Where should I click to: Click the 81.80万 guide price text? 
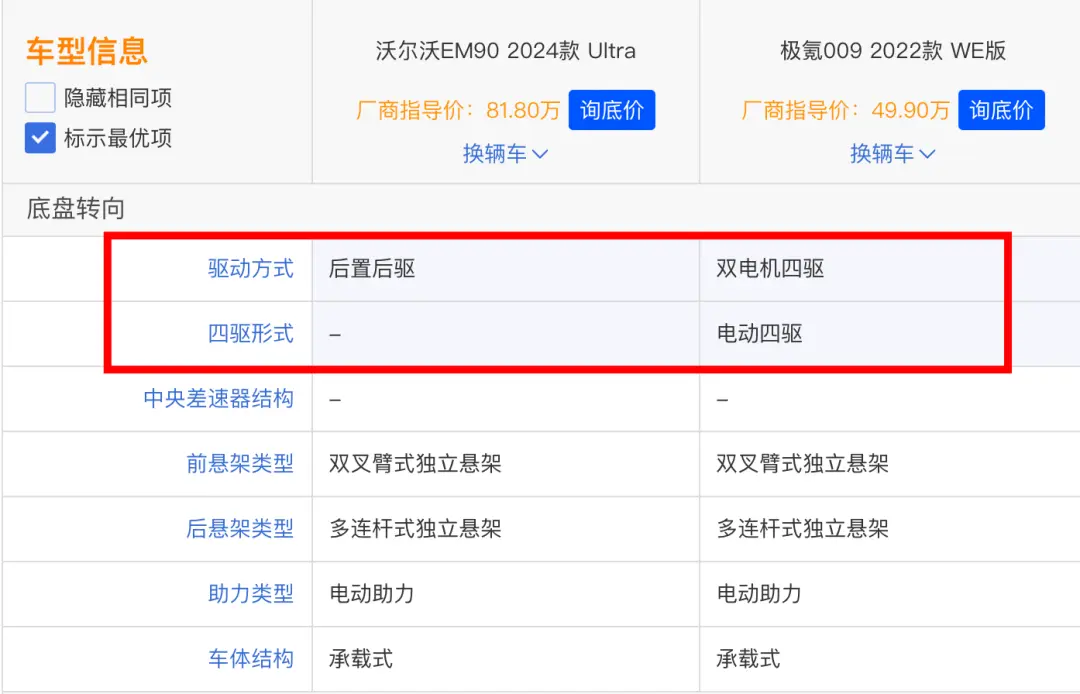coord(523,110)
